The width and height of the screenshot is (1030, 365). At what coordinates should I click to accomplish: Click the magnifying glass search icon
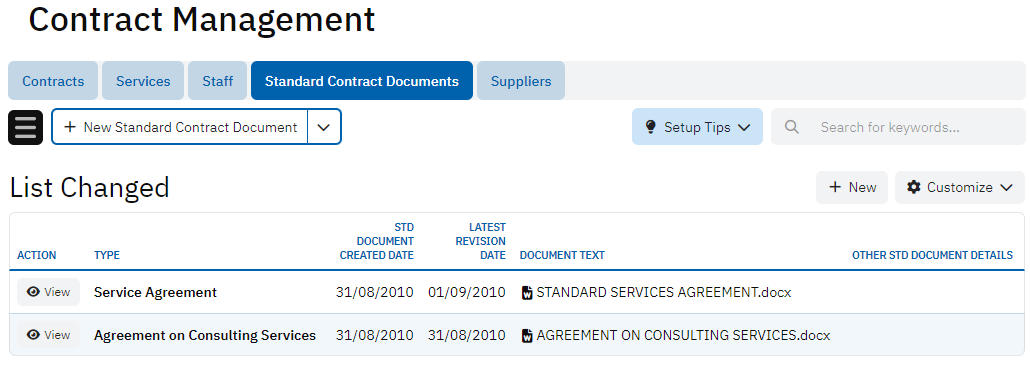(x=792, y=127)
